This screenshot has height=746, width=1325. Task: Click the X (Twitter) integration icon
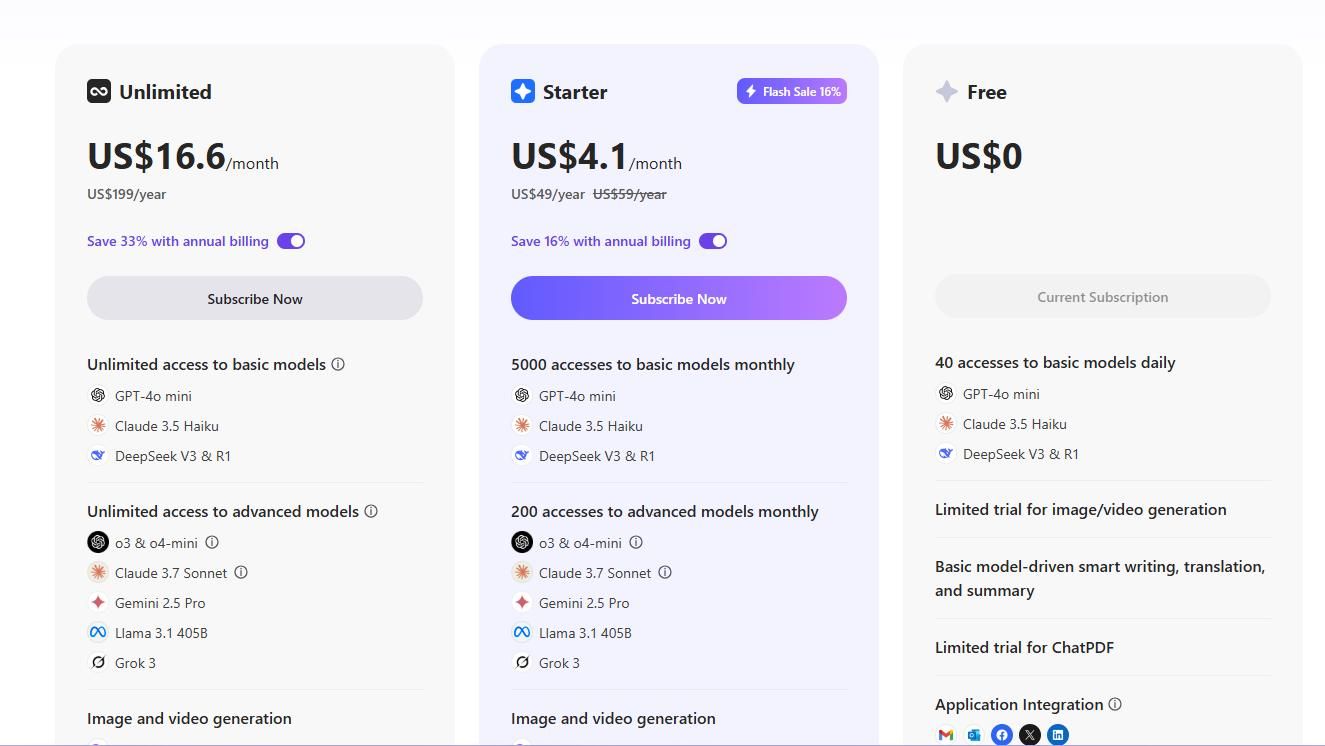[1030, 735]
